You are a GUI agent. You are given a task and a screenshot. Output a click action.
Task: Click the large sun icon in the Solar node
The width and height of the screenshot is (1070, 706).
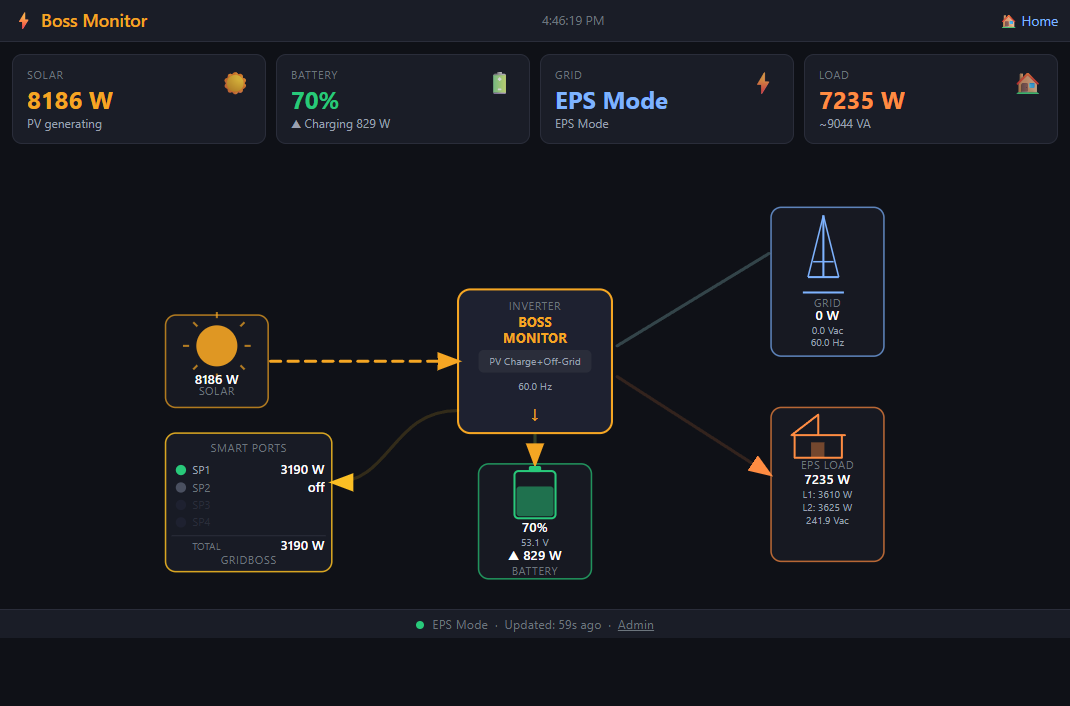point(217,345)
